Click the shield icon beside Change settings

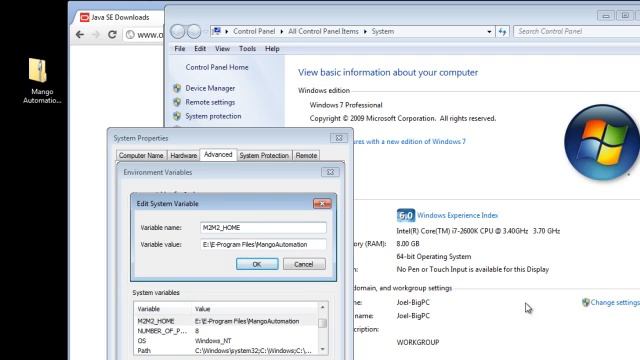click(x=586, y=302)
